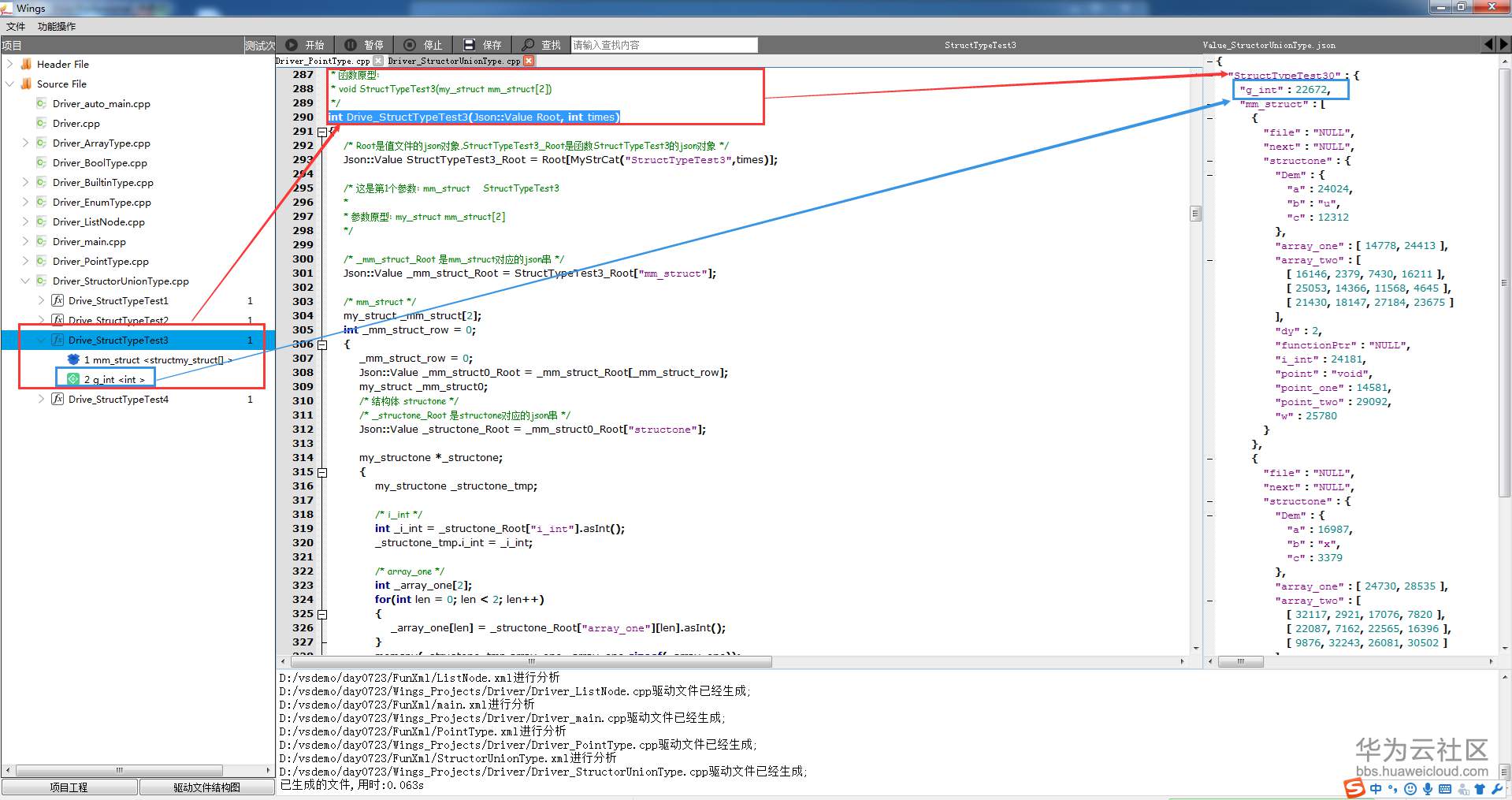
Task: Expand the Header File tree node
Action: [9, 64]
